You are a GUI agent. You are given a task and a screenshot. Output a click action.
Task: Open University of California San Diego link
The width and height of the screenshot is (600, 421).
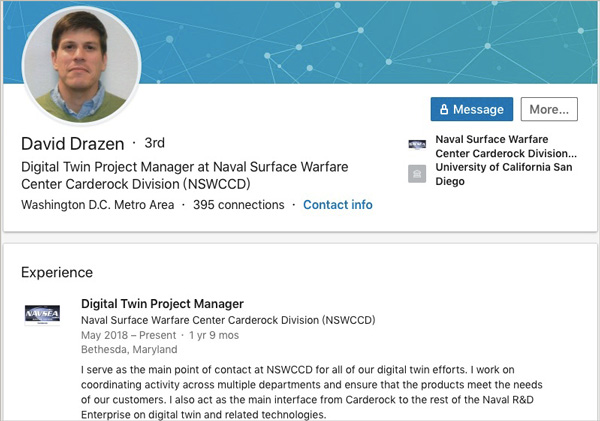506,174
